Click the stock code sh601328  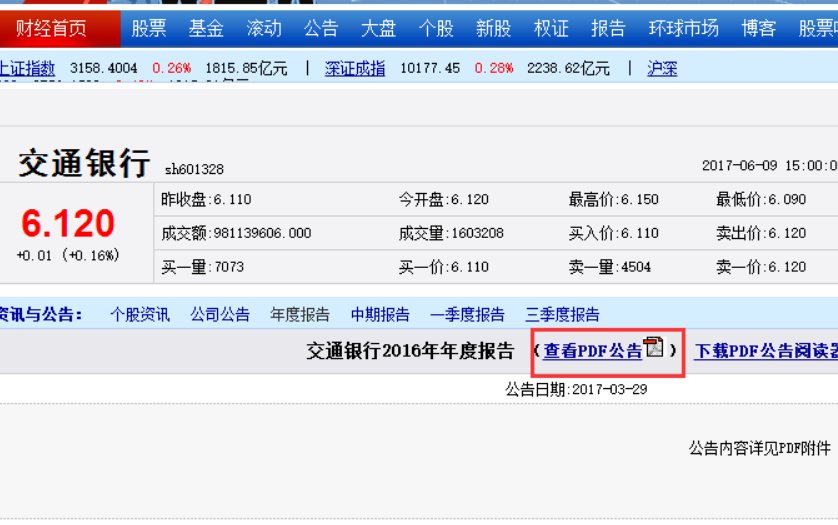click(194, 169)
